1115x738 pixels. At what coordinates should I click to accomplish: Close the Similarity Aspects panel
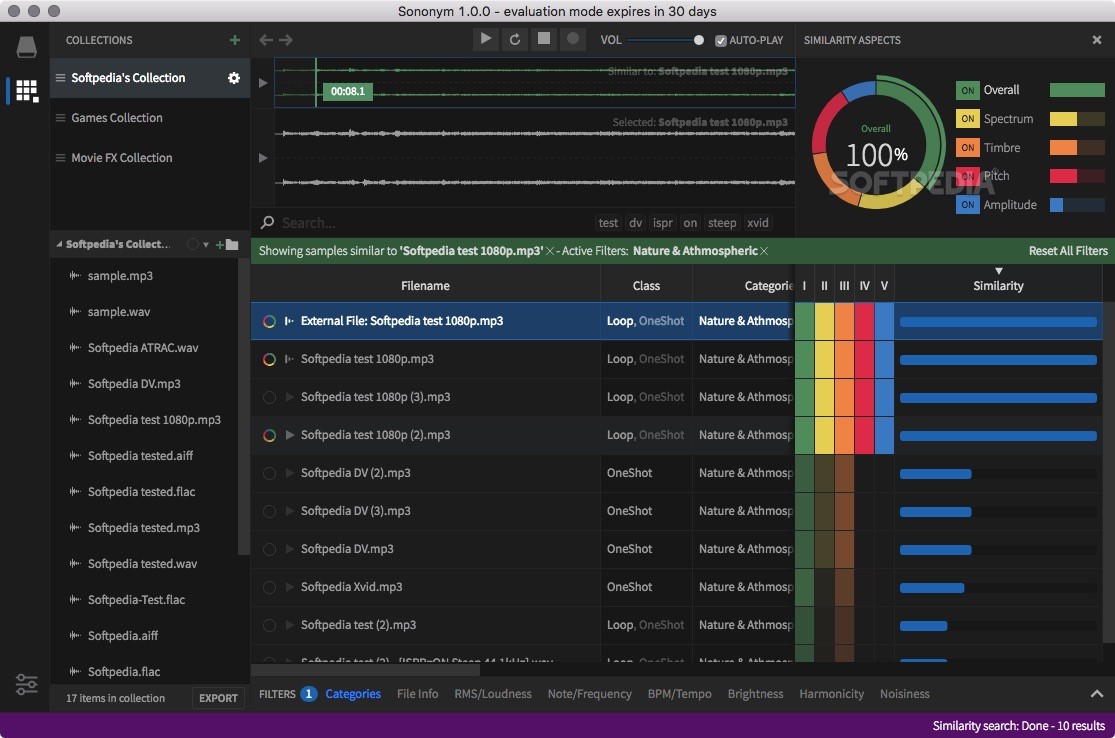coord(1097,41)
